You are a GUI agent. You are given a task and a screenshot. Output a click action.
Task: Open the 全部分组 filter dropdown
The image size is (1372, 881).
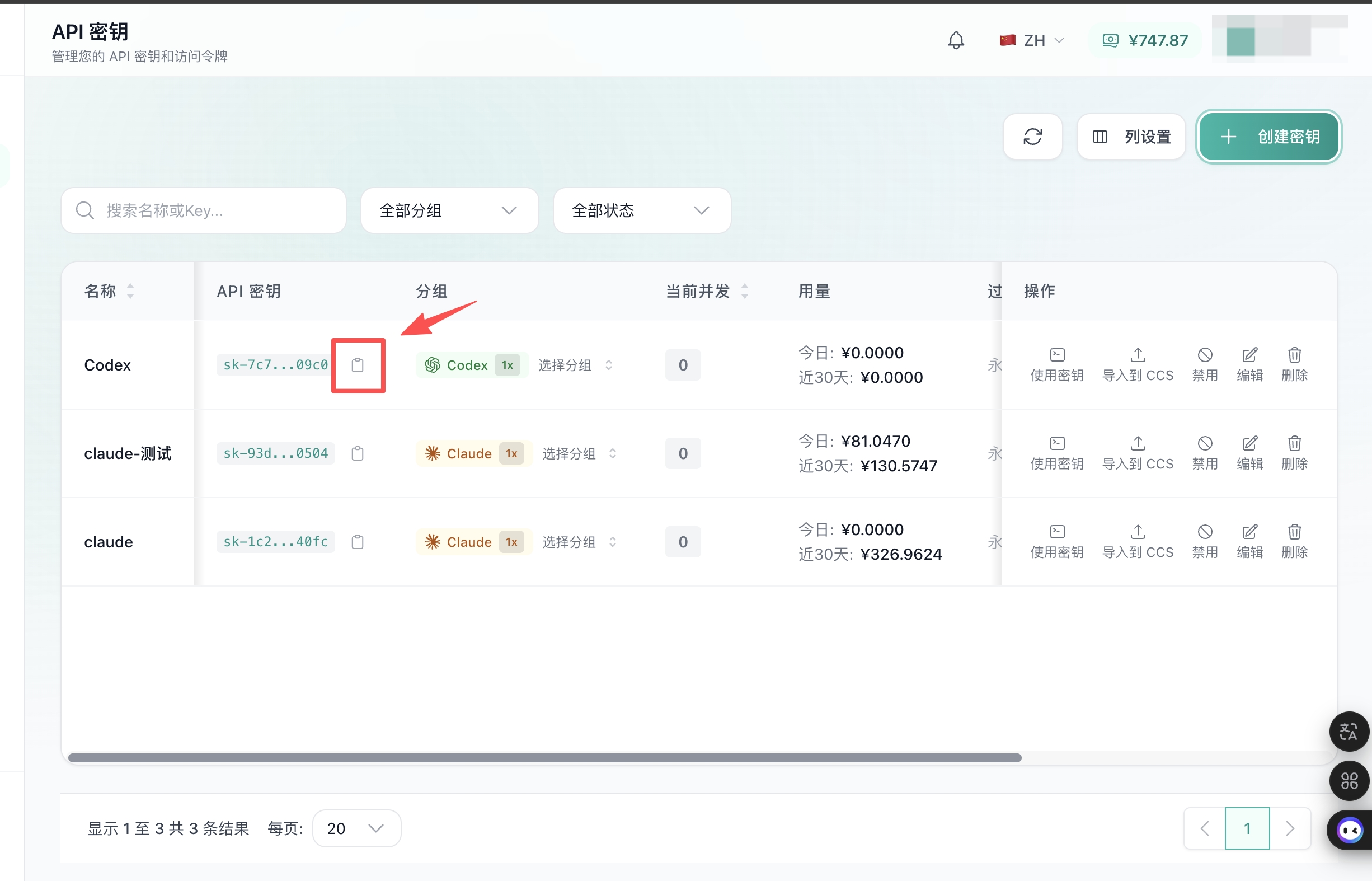tap(449, 210)
